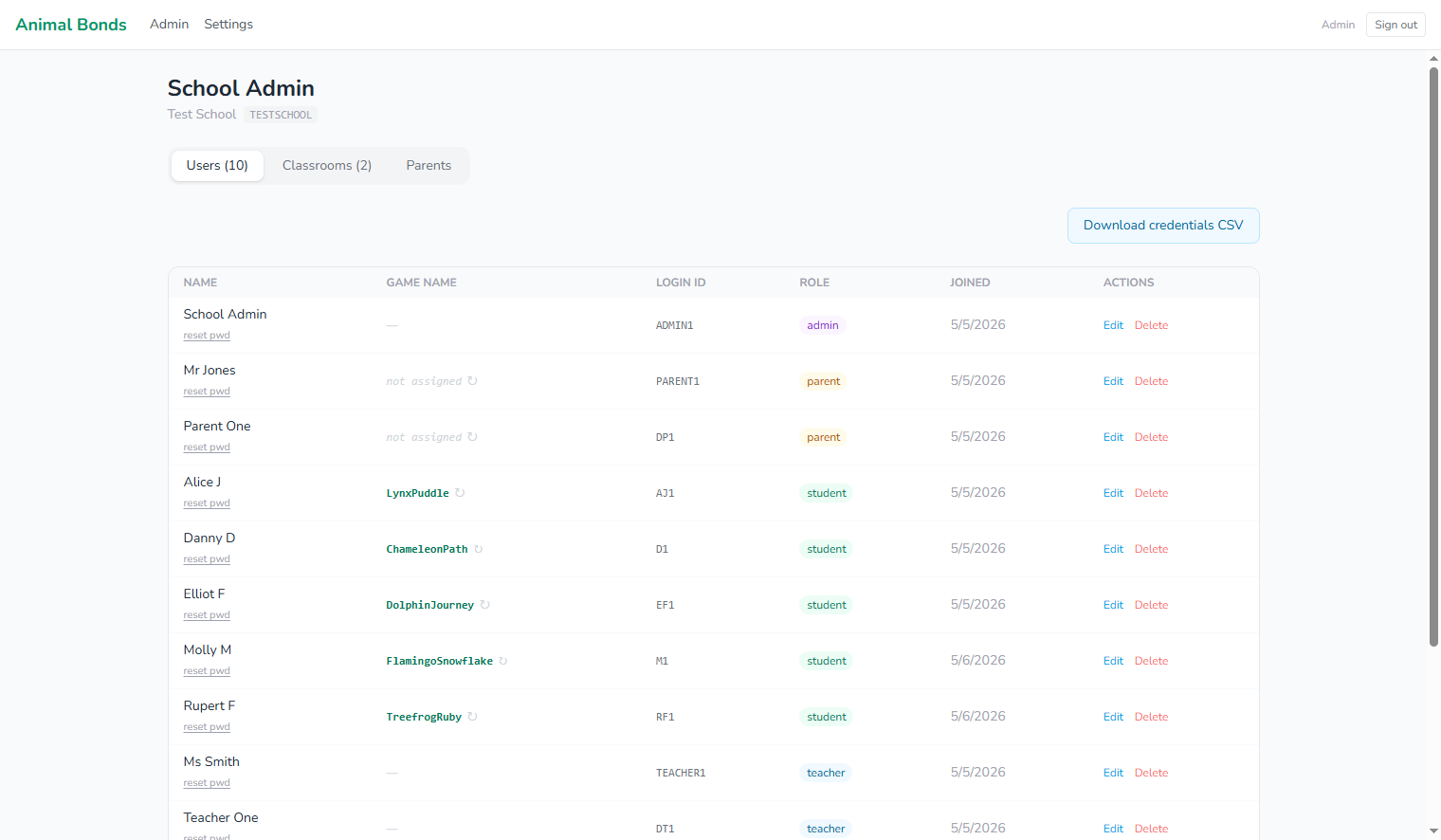Click Alice J's student role badge
The width and height of the screenshot is (1441, 840).
pos(827,493)
